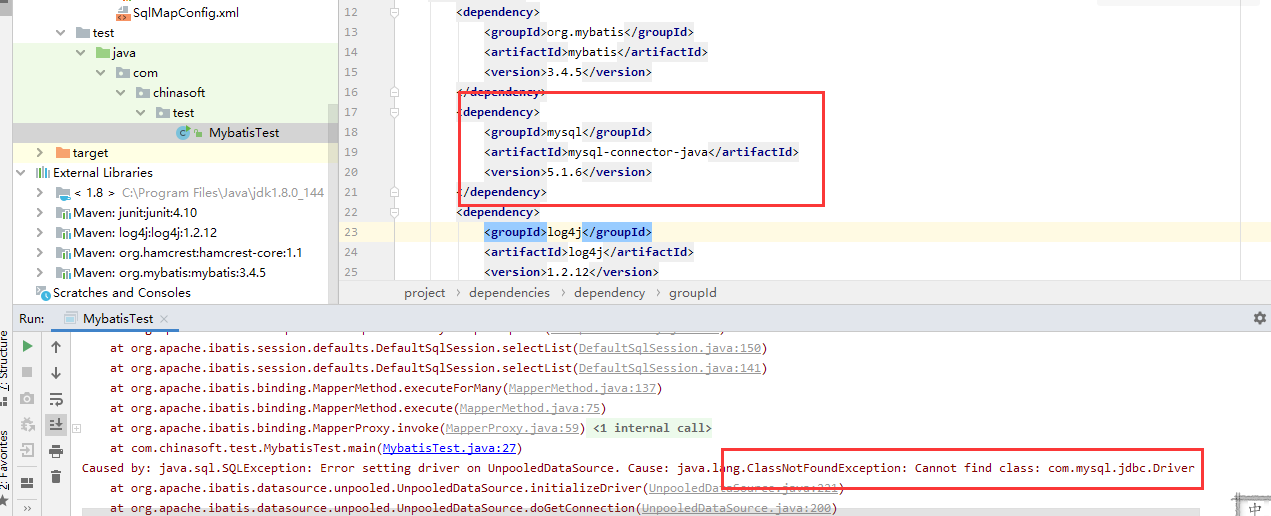Open the Structure side tool window
The width and height of the screenshot is (1271, 516).
click(x=5, y=365)
